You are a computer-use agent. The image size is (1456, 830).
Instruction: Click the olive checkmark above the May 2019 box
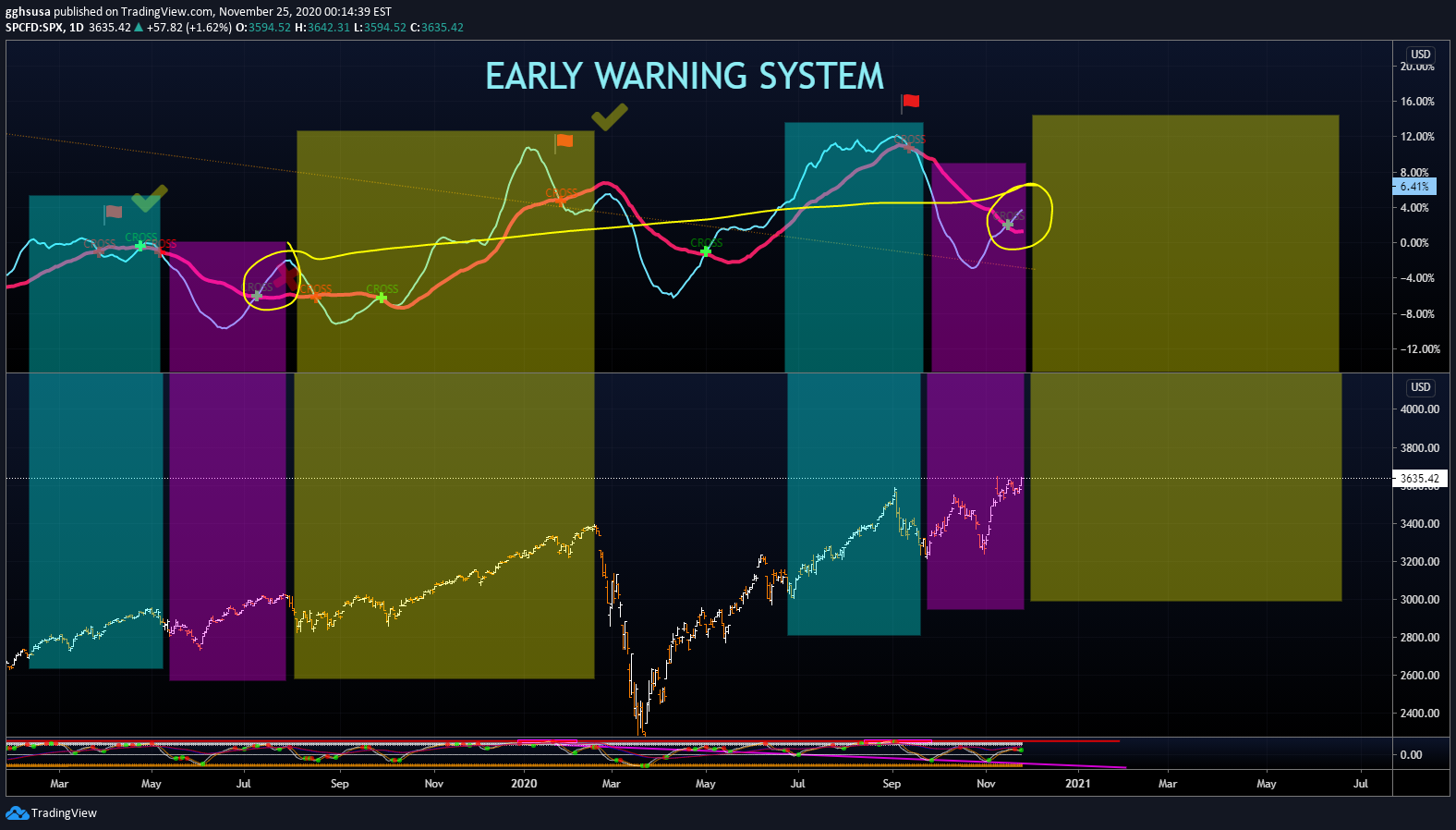[150, 197]
